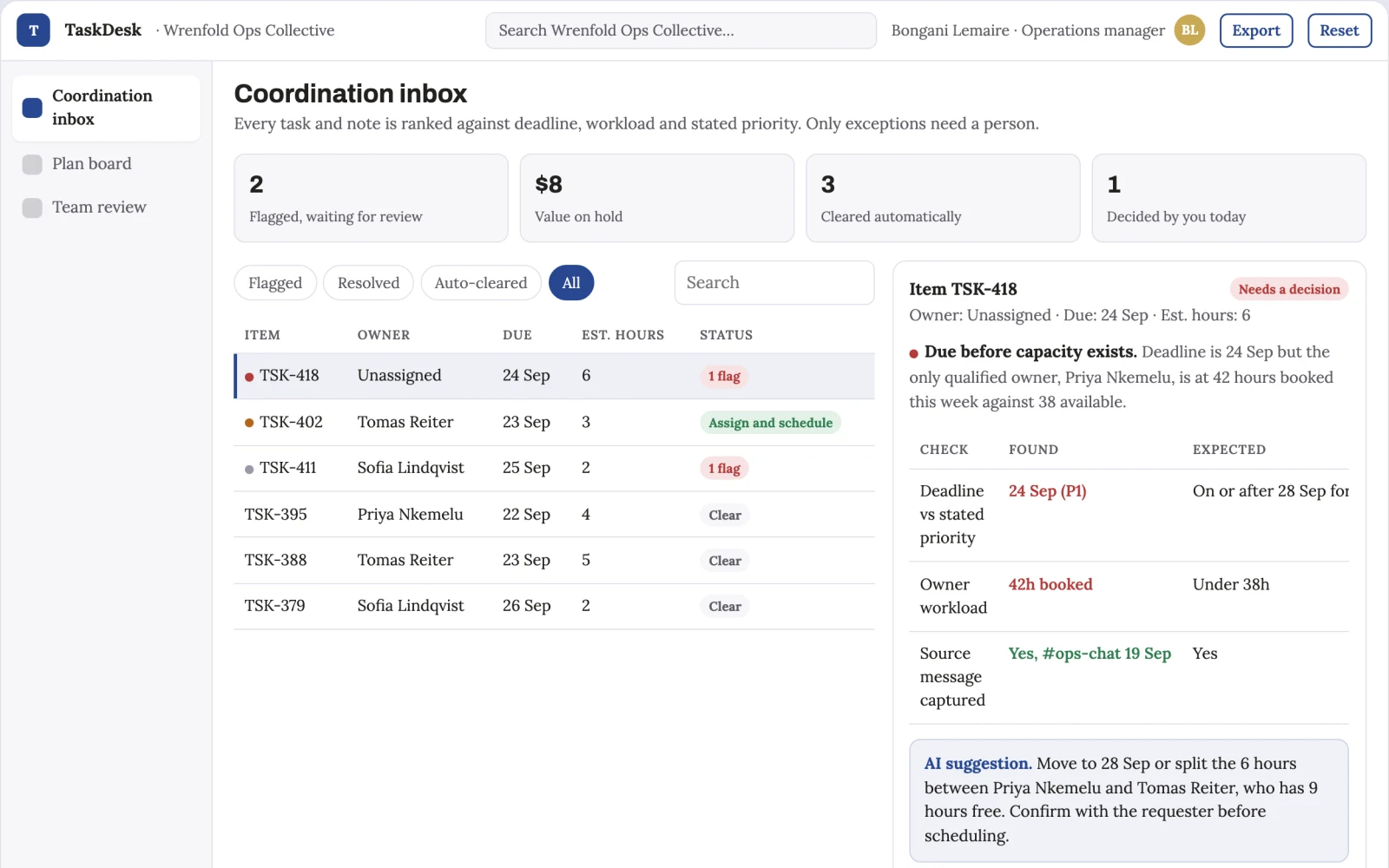Screen dimensions: 1389x868
Task: Click the TaskDesk logo icon
Action: pyautogui.click(x=33, y=30)
